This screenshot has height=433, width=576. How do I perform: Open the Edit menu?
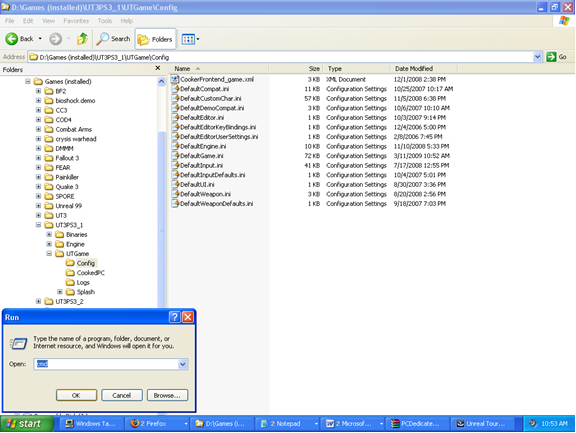point(28,21)
